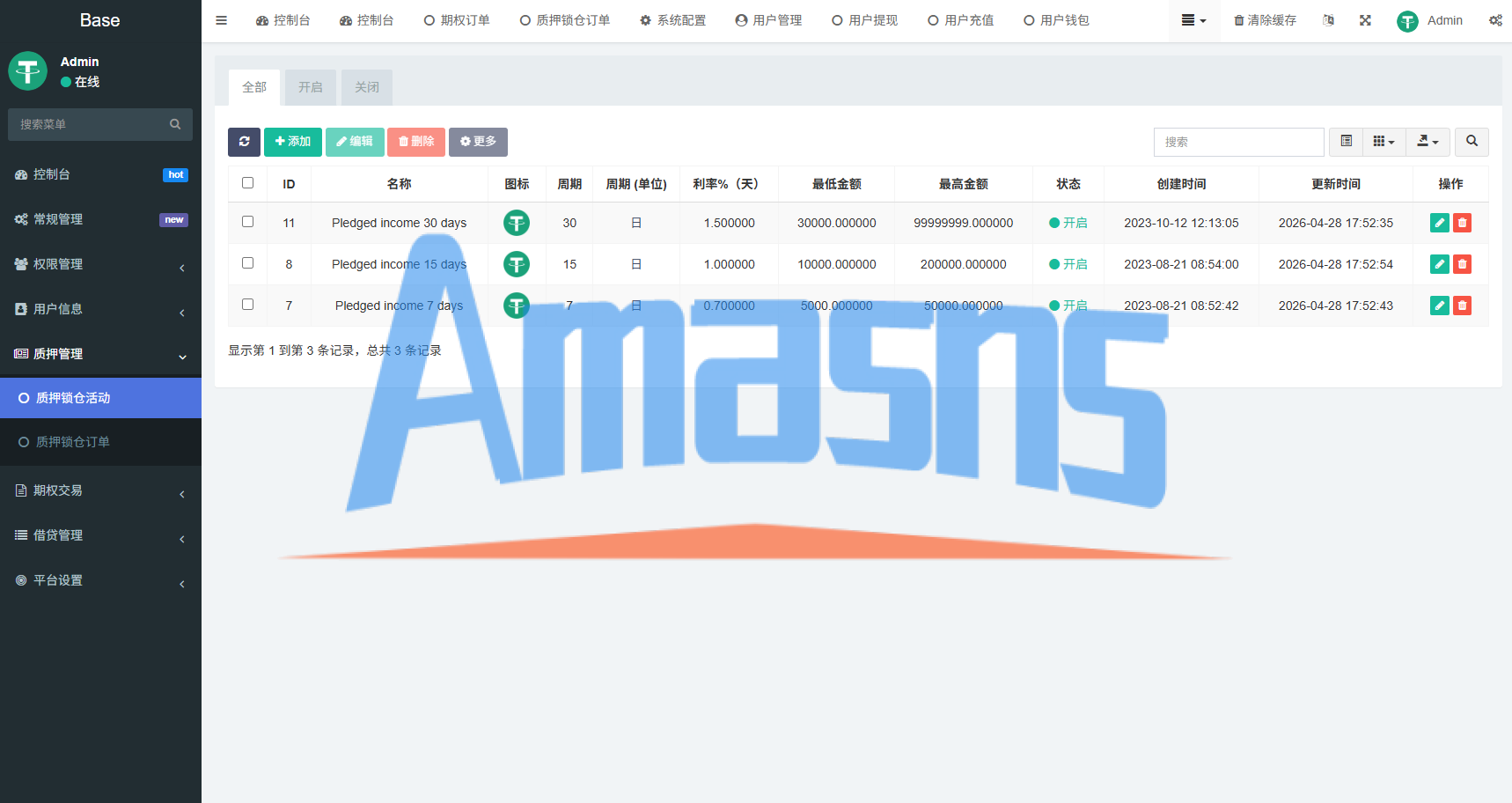Screen dimensions: 1512x803
Task: Expand the 用户信息 sidebar menu
Action: (100, 309)
